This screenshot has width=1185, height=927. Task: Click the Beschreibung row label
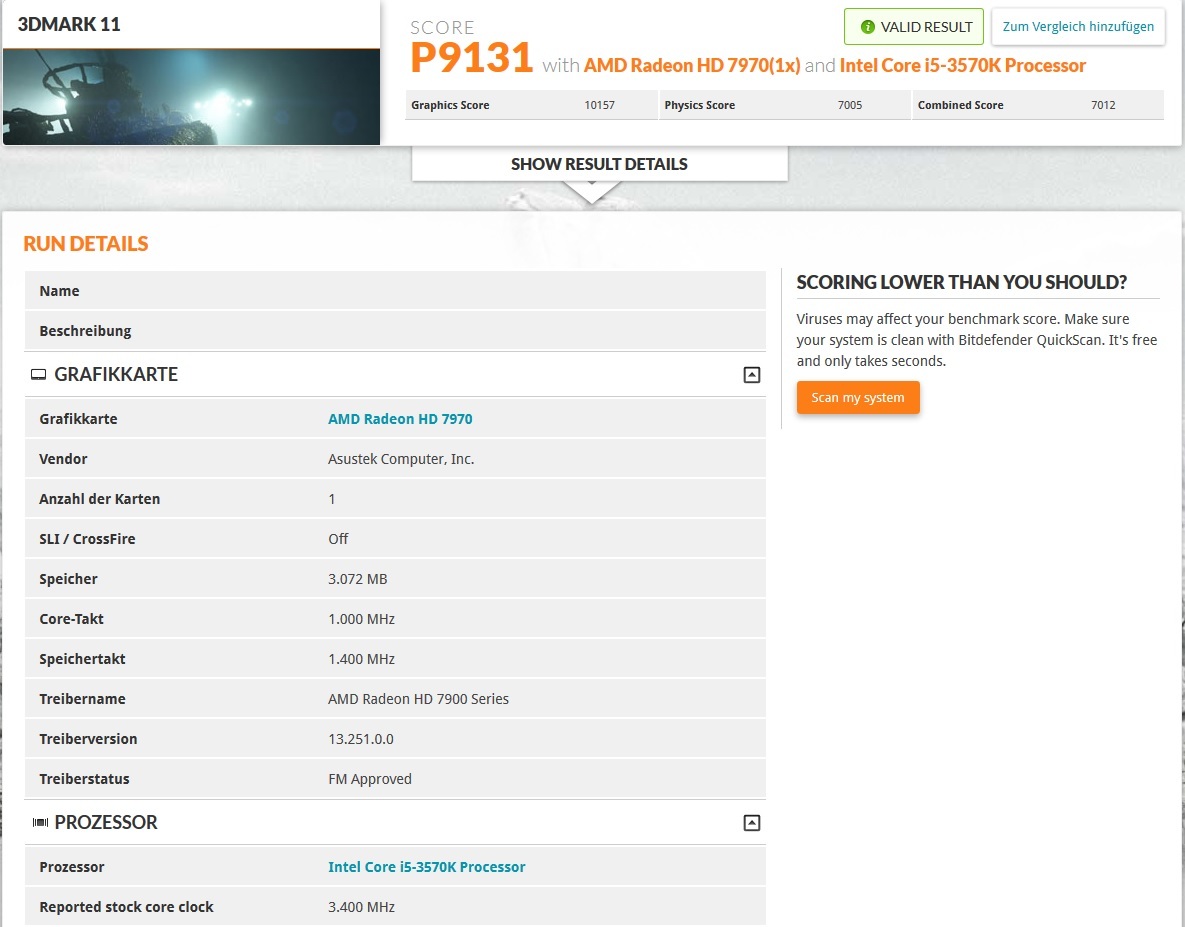pyautogui.click(x=85, y=331)
